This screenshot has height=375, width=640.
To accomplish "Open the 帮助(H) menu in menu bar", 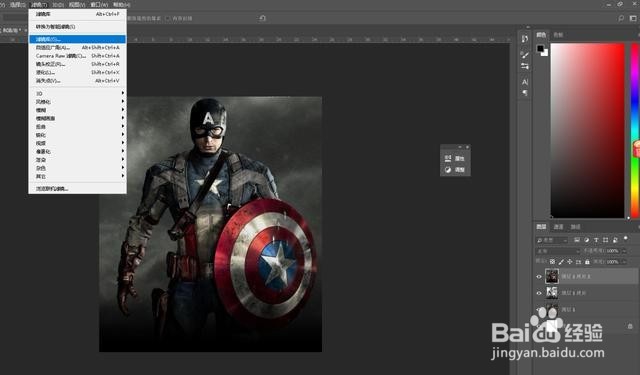I will 121,5.
